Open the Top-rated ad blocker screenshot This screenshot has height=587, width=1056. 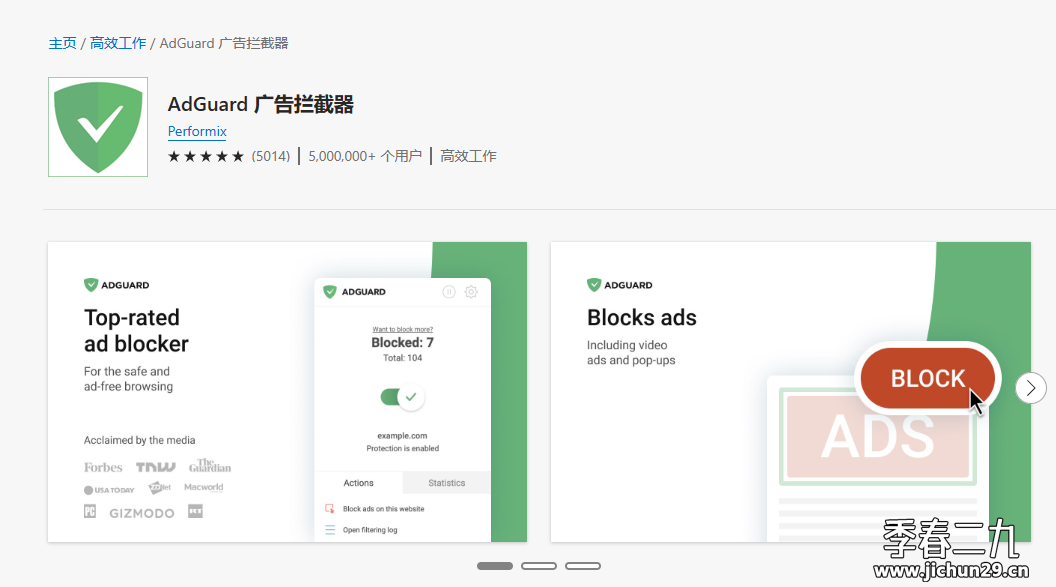click(x=287, y=392)
